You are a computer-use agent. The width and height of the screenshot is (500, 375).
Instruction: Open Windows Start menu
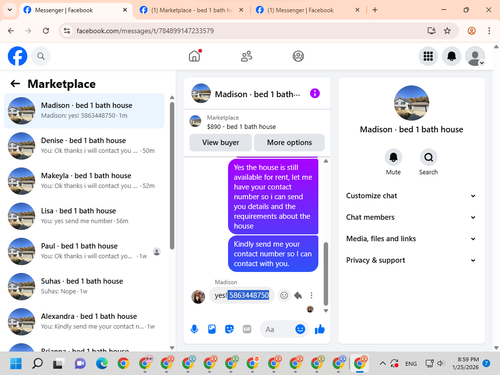[16, 363]
